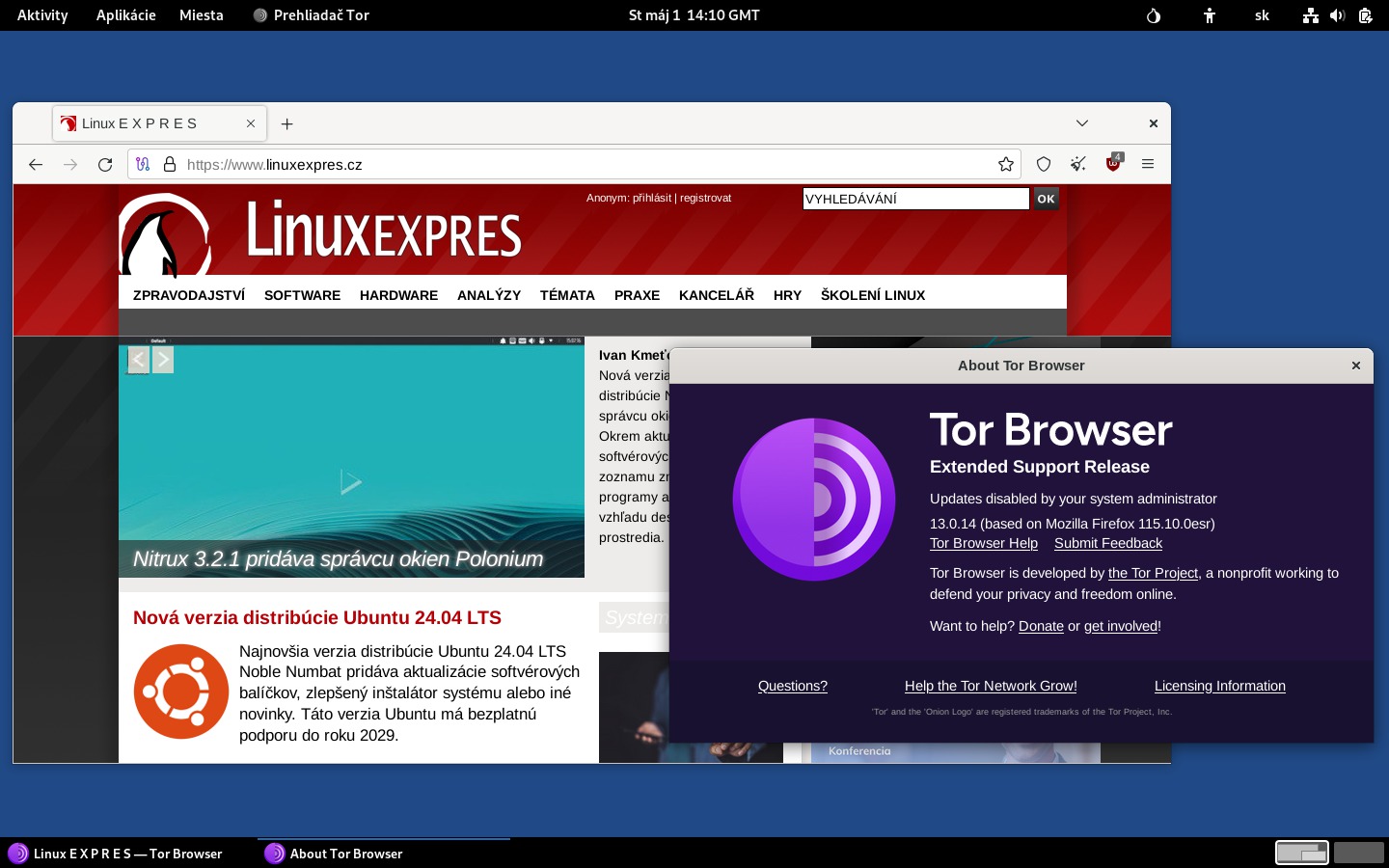The image size is (1389, 868).
Task: Click the battery power status icon
Action: tap(1365, 15)
